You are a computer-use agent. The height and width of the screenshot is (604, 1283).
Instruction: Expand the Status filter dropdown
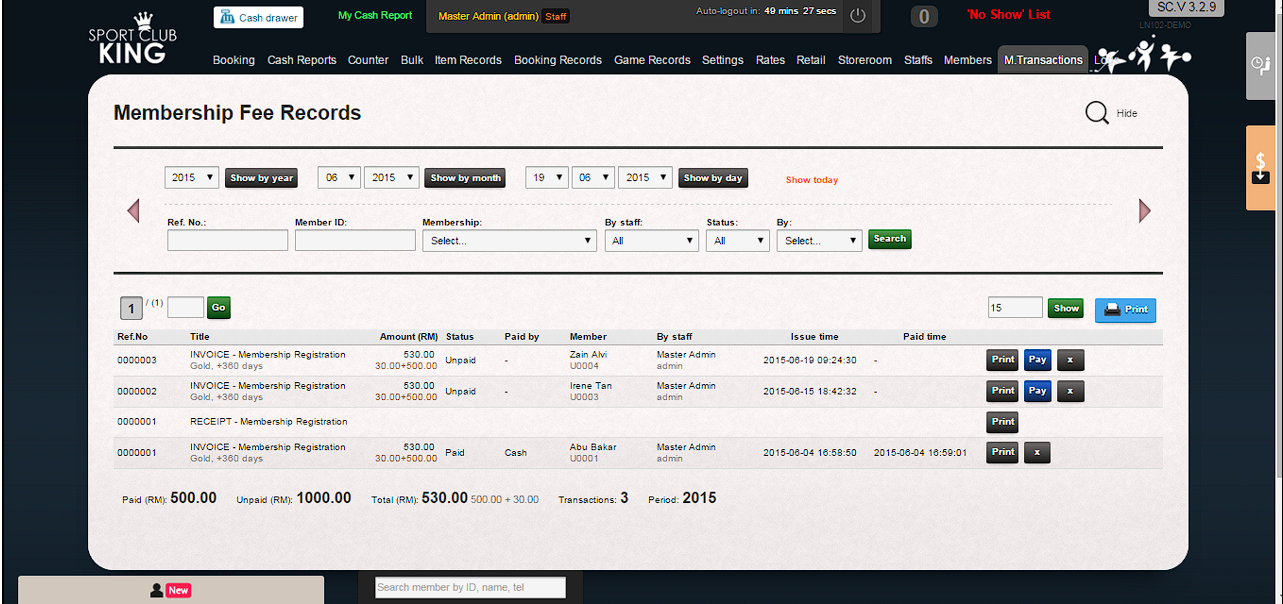tap(737, 241)
